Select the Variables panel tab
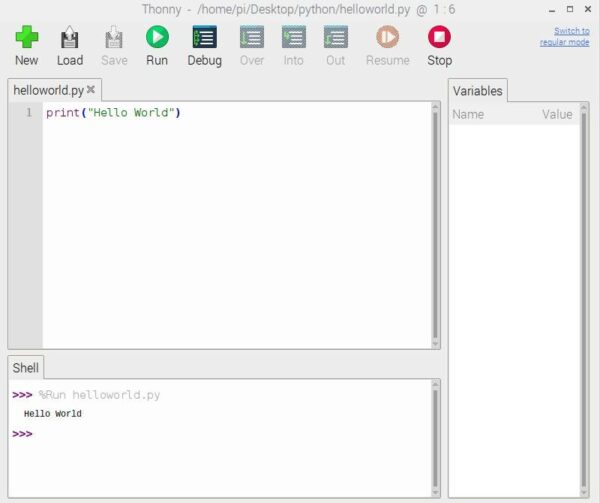Image resolution: width=600 pixels, height=503 pixels. pos(477,91)
